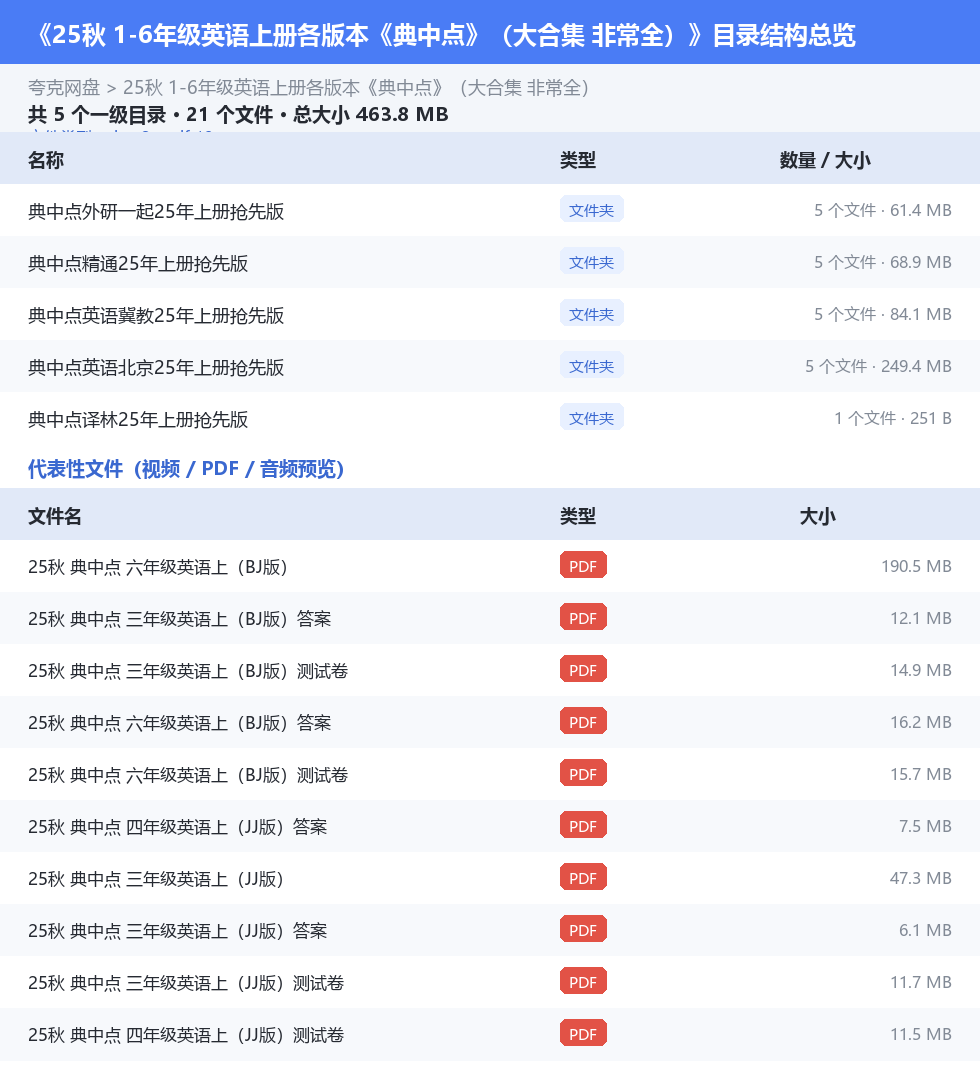The height and width of the screenshot is (1092, 980).
Task: Click 文件夹 badge in 精通 row
Action: pos(591,262)
